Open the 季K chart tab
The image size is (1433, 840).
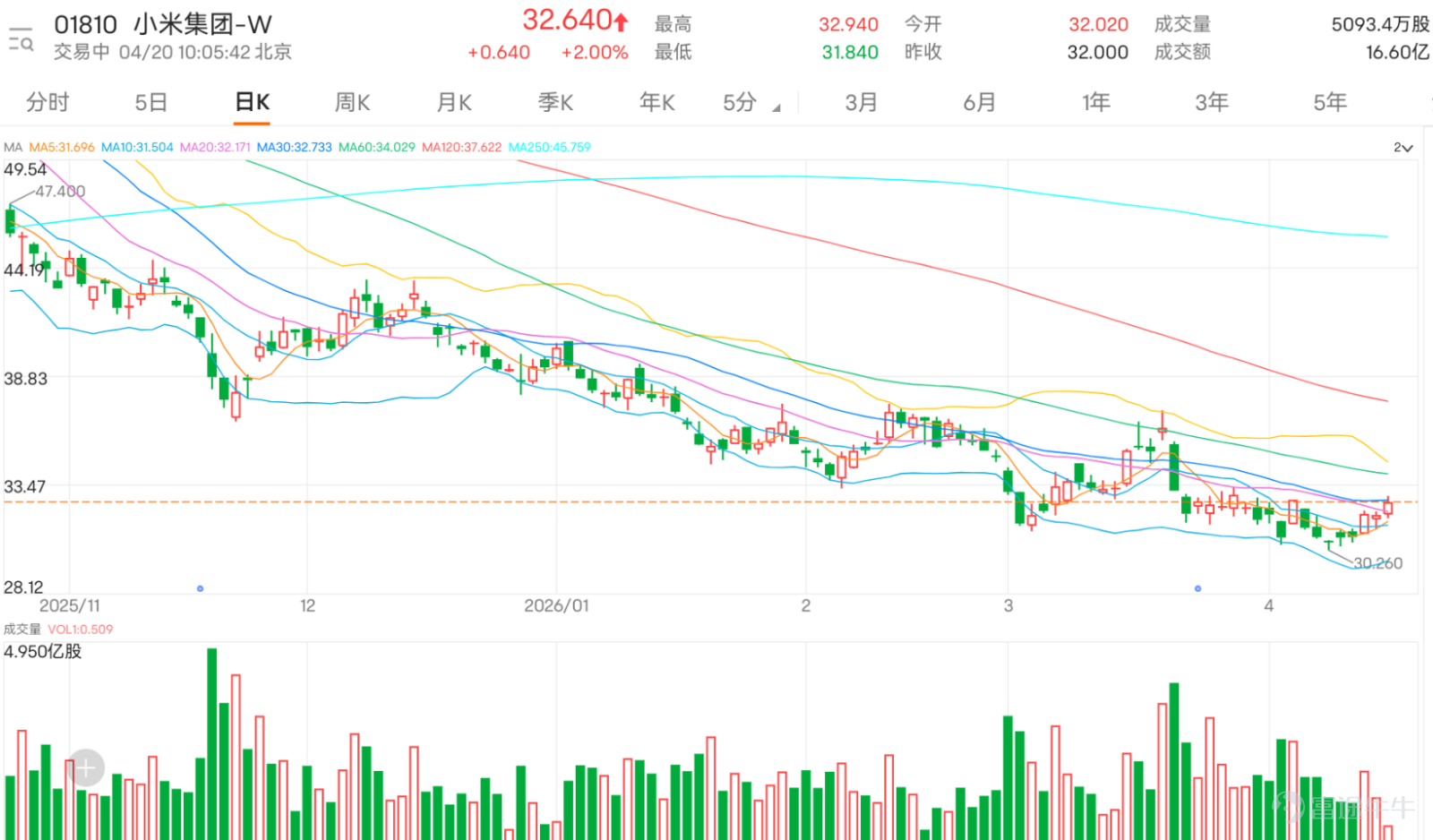click(x=555, y=102)
